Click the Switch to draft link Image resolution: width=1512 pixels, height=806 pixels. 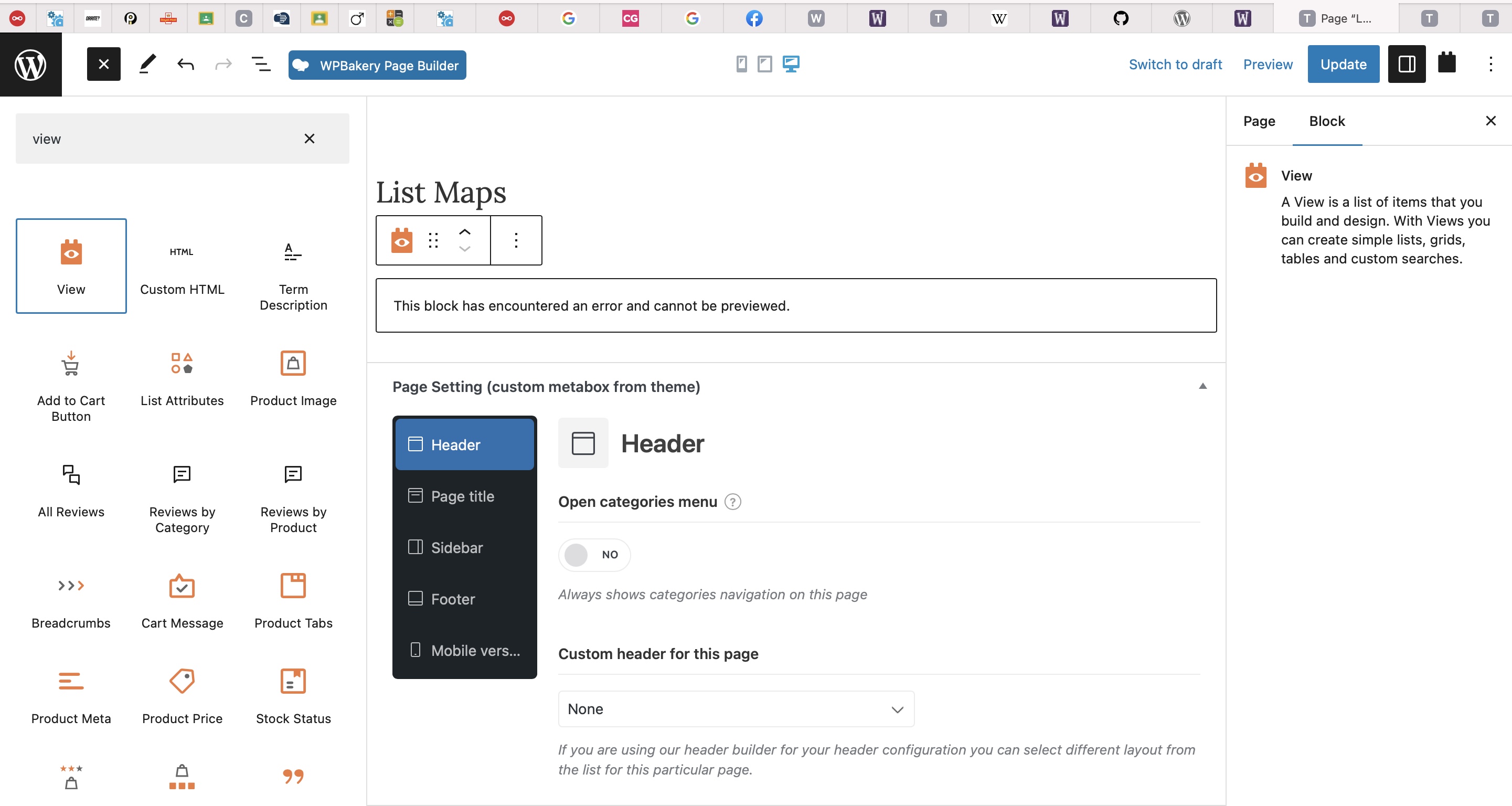(1175, 64)
